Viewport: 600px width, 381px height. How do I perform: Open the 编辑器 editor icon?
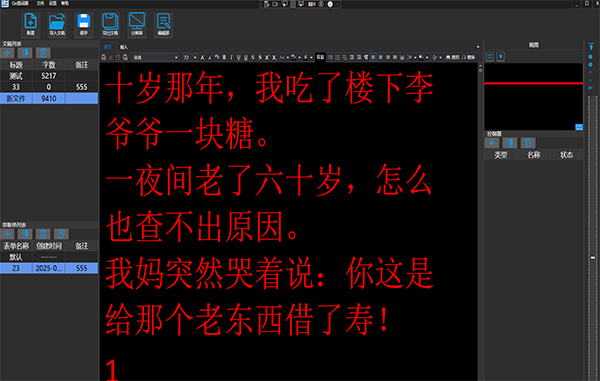[163, 24]
